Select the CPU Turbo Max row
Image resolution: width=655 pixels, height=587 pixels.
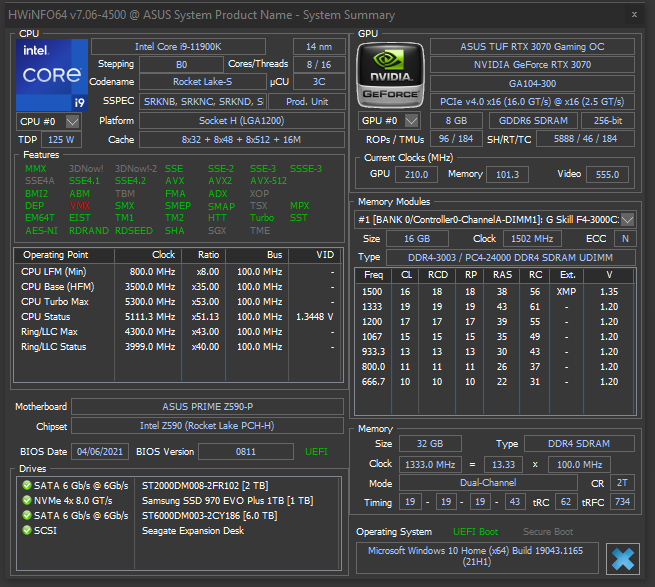coord(178,302)
